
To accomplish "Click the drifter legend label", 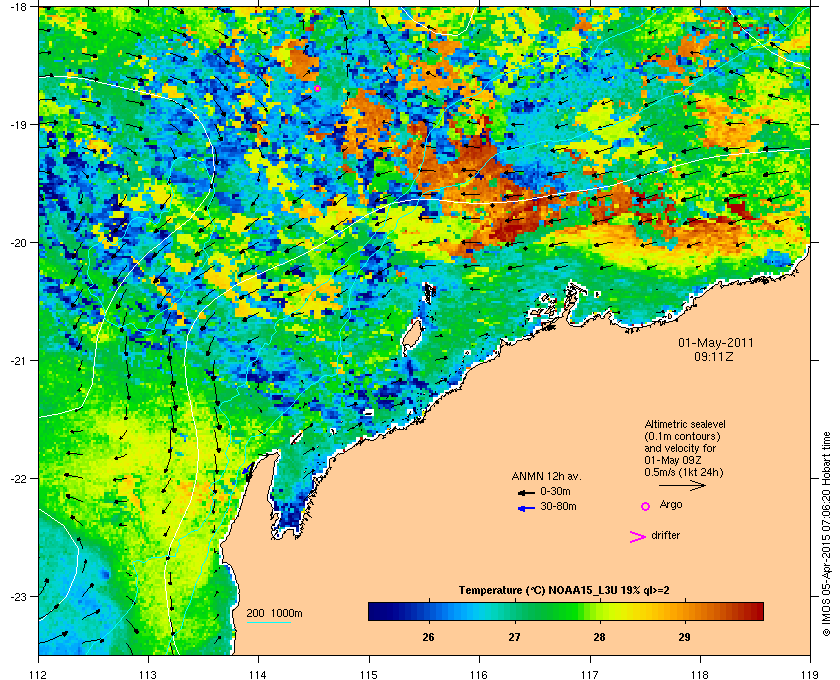I will [x=665, y=535].
